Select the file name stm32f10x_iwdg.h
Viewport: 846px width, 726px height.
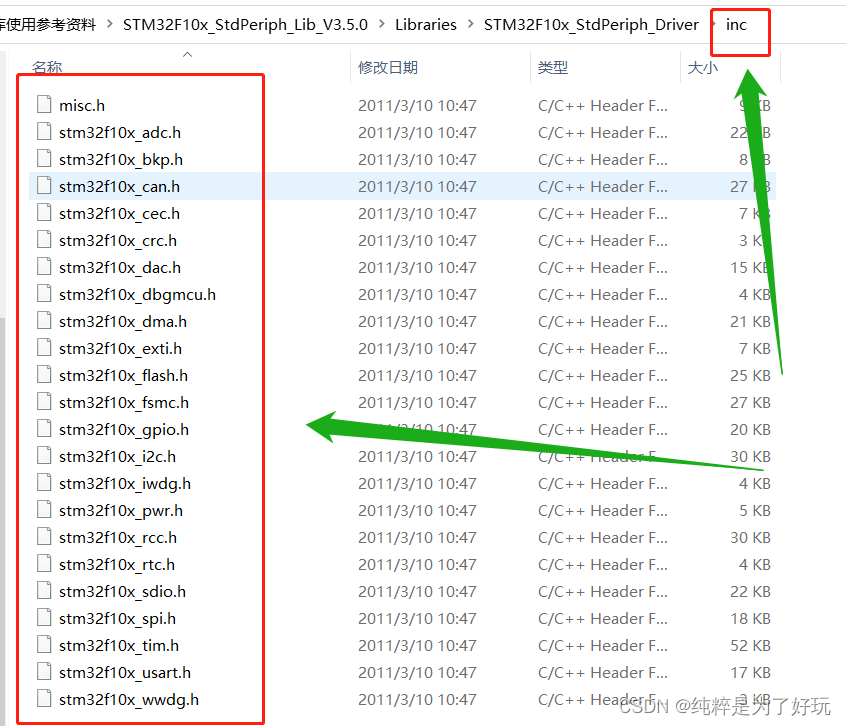point(125,483)
